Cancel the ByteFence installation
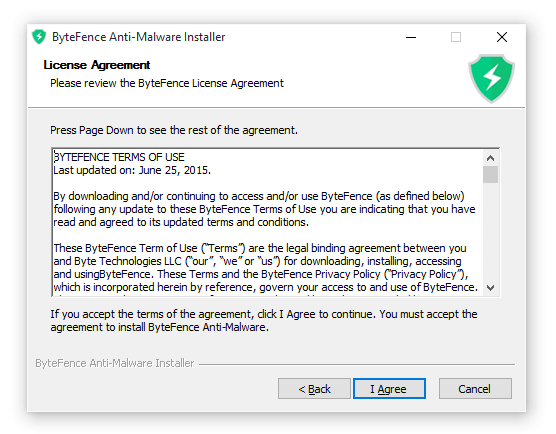 [x=475, y=389]
